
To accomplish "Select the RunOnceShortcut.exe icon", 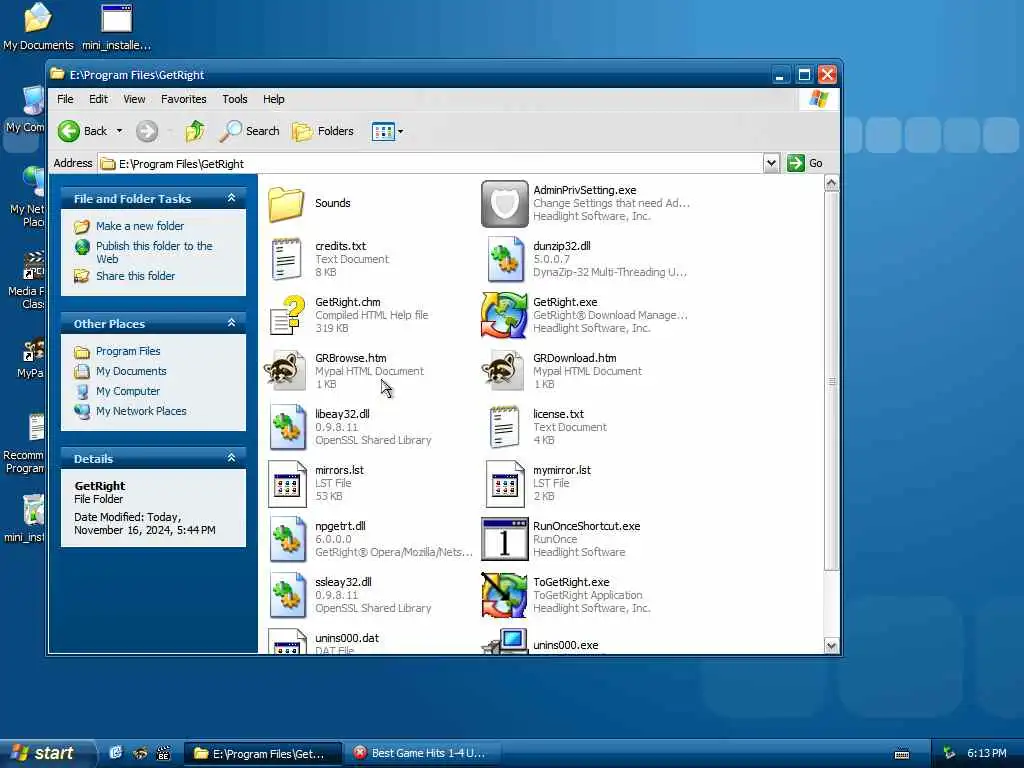I will (x=504, y=539).
